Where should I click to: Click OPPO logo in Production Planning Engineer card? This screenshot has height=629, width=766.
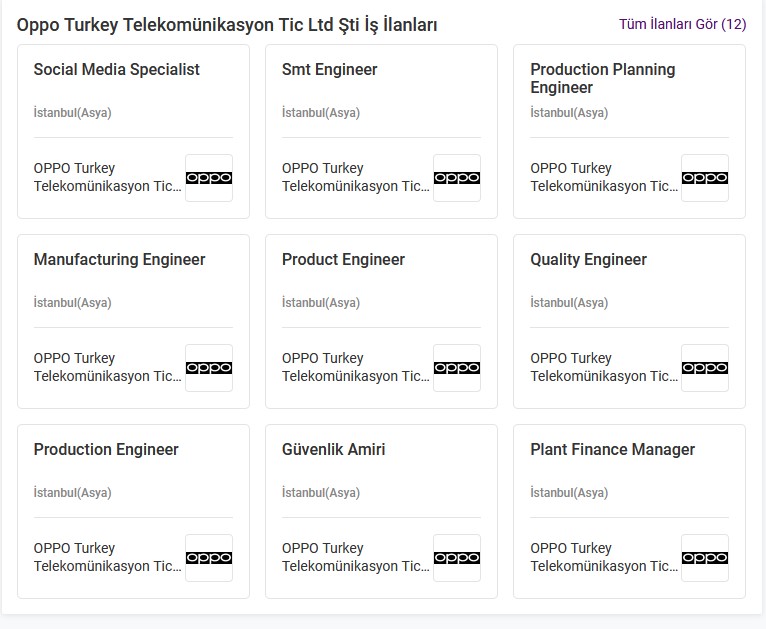coord(704,178)
